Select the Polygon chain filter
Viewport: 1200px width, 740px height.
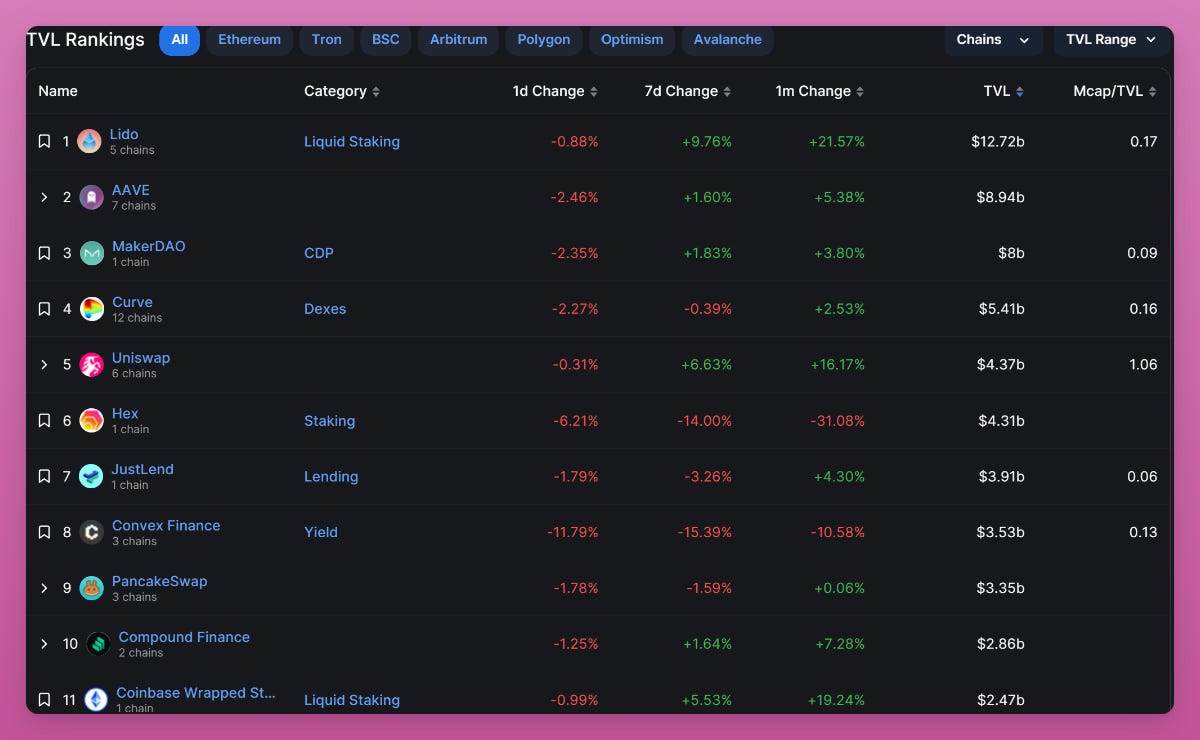coord(544,40)
